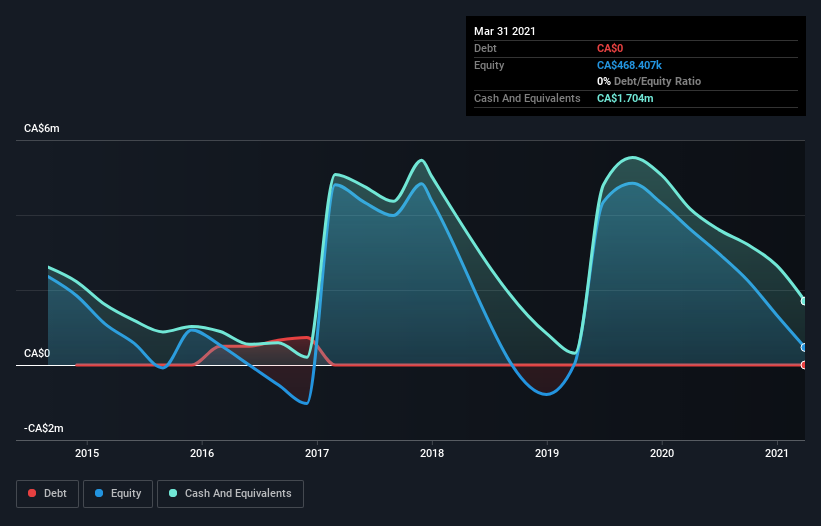Toggle Cash And Equivalents legend button
Image resolution: width=821 pixels, height=526 pixels.
[230, 494]
